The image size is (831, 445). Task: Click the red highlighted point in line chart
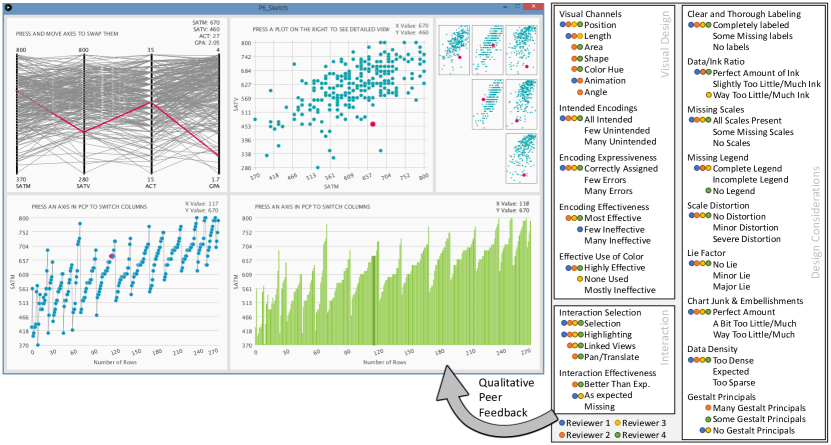click(112, 256)
